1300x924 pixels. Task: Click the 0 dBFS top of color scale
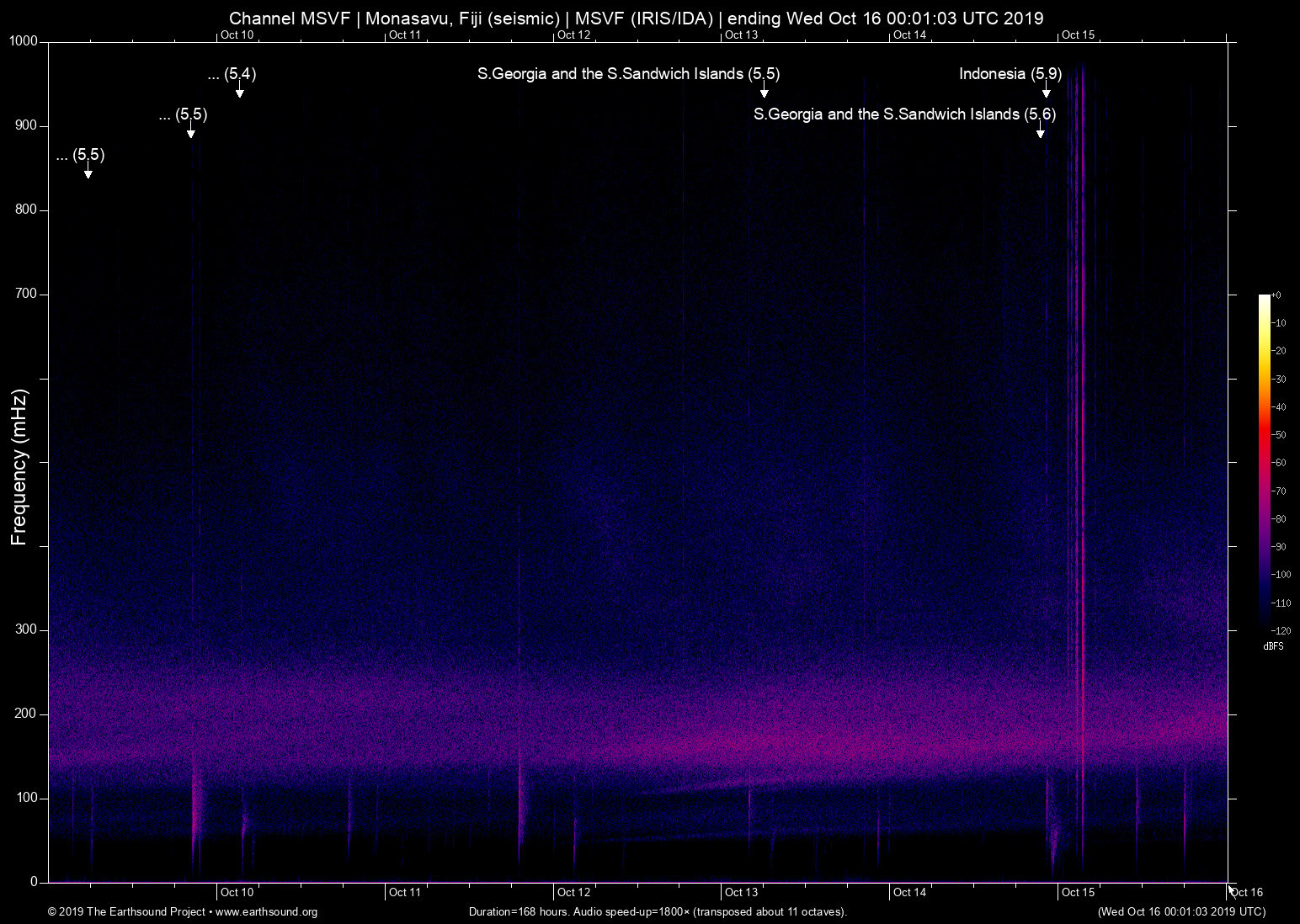1278,295
